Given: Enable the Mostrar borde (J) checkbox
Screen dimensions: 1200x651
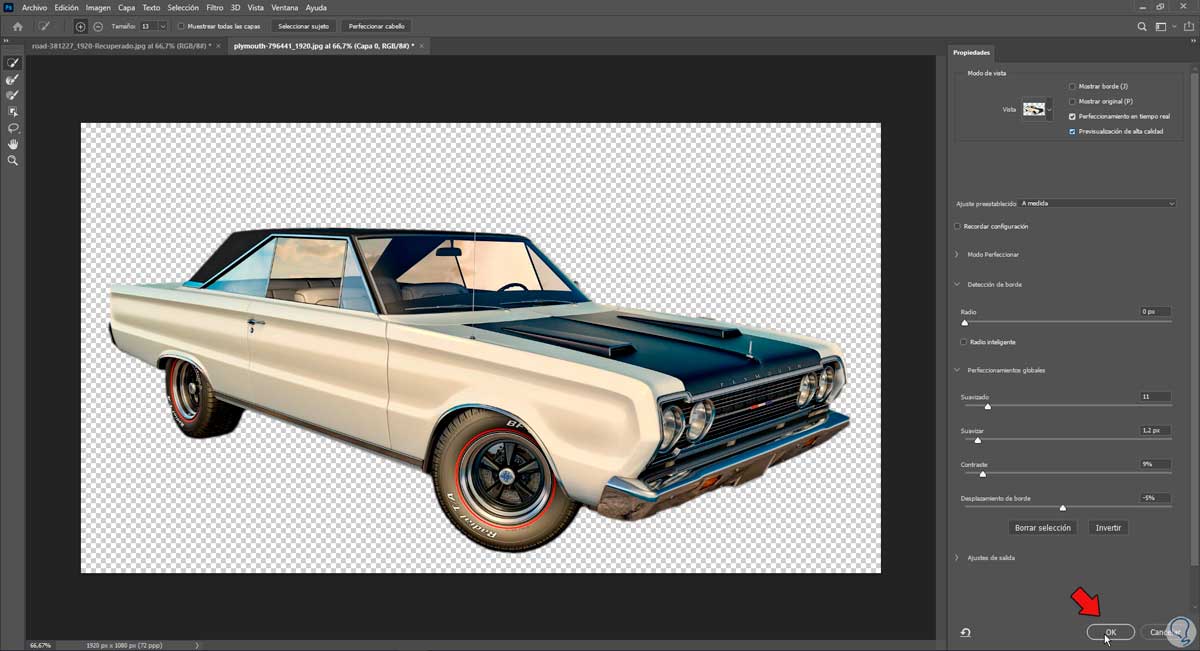Looking at the screenshot, I should point(1073,87).
